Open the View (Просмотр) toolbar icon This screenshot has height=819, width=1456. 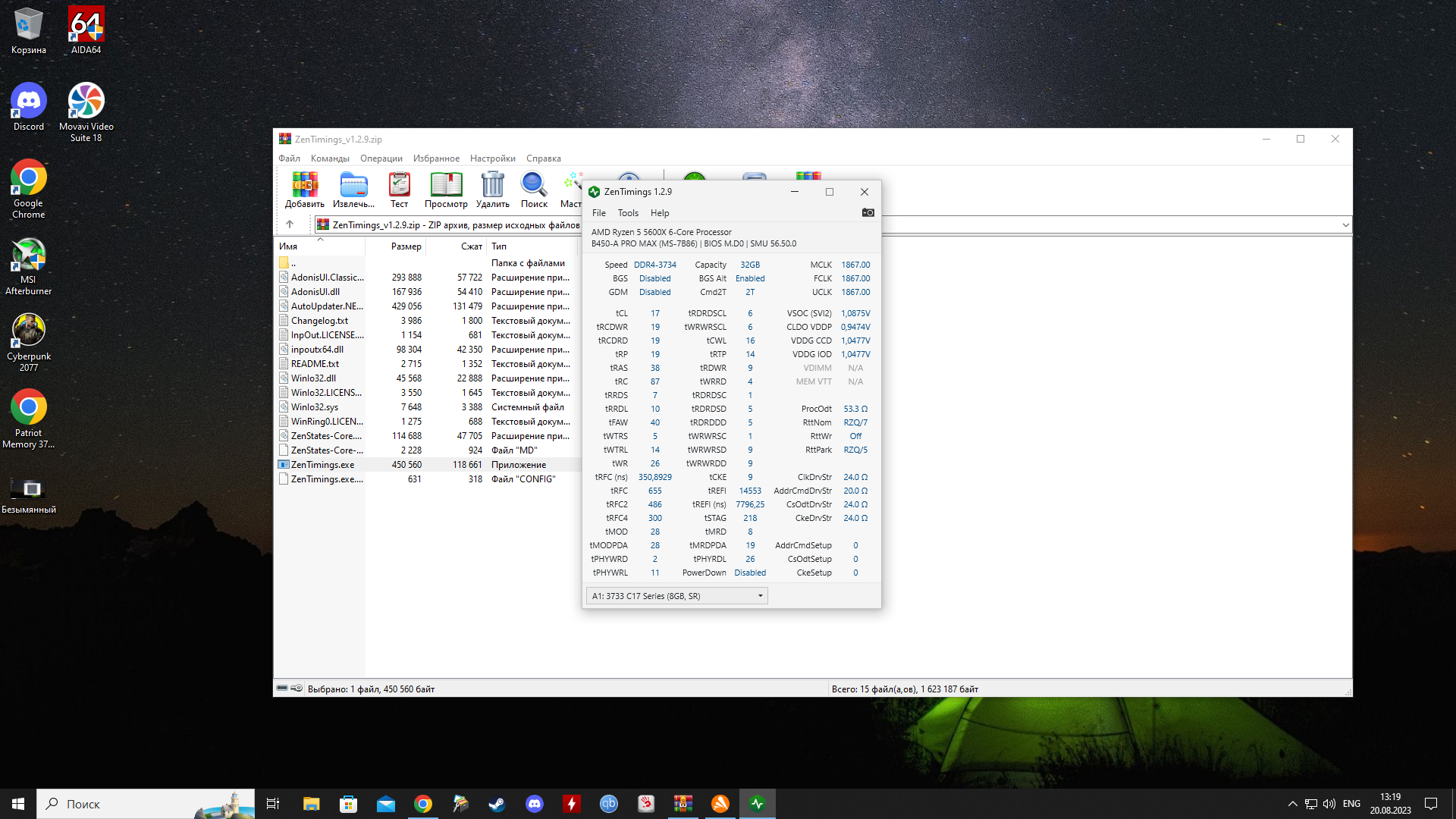pyautogui.click(x=446, y=185)
